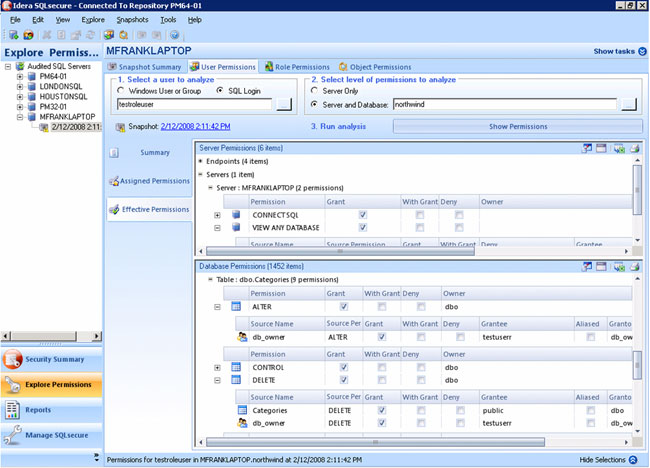Expand the CONTROL permission row
The height and width of the screenshot is (468, 650).
(217, 368)
